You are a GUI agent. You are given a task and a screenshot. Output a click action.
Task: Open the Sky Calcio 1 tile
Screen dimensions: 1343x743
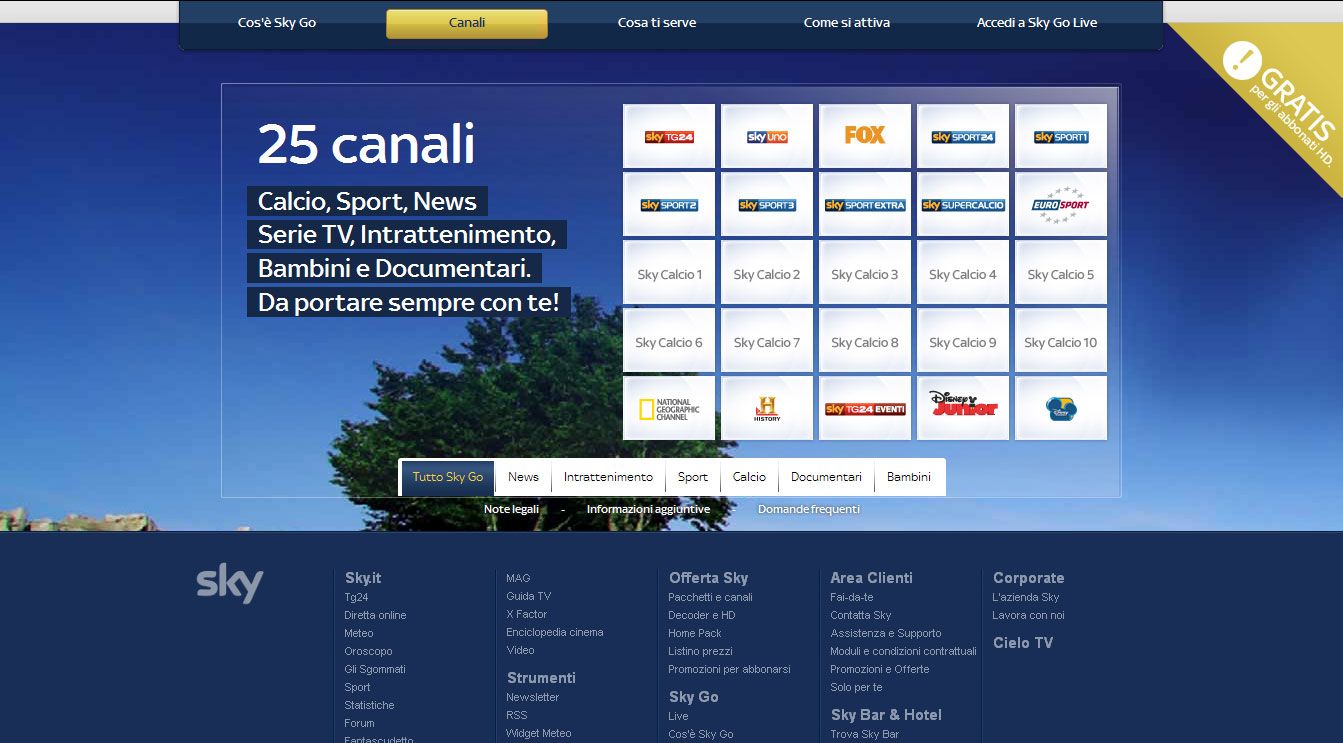click(669, 274)
